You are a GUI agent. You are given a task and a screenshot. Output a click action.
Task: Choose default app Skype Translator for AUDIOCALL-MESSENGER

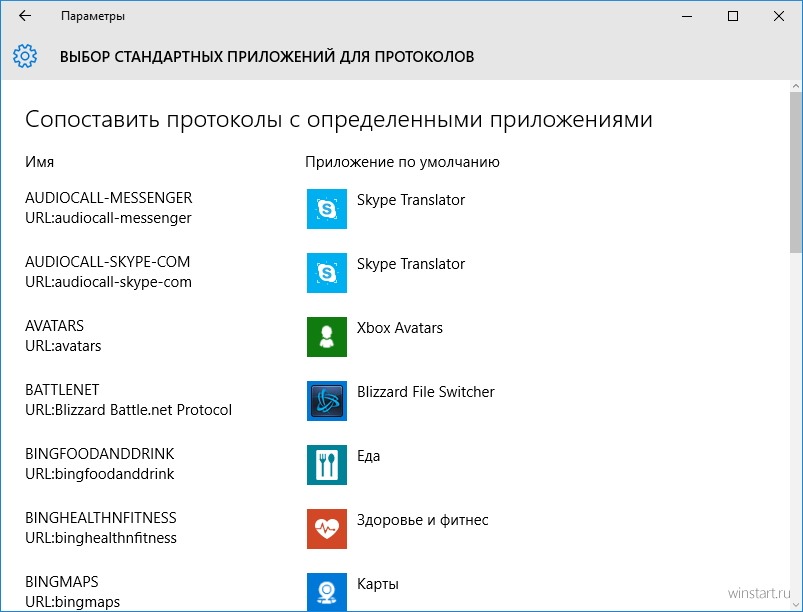(x=411, y=200)
